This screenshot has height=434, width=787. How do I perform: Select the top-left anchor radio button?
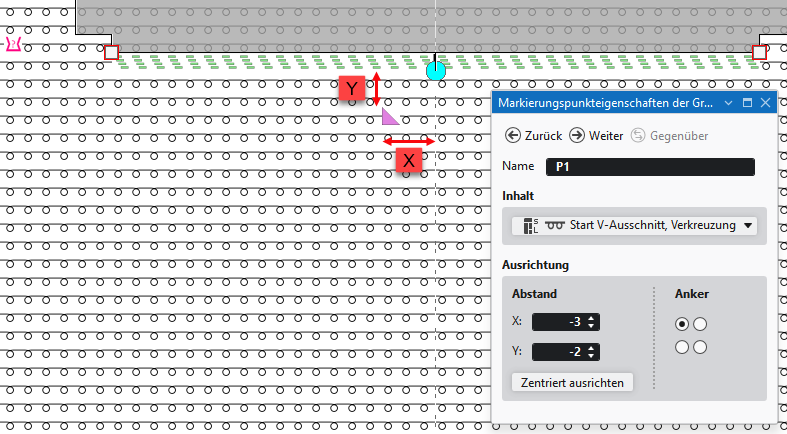tap(682, 324)
